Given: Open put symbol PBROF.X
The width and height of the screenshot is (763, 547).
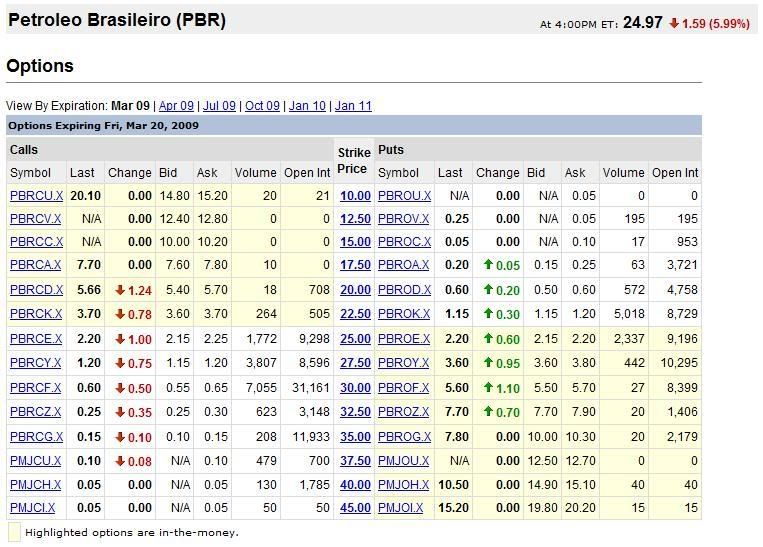Looking at the screenshot, I should click(x=403, y=388).
